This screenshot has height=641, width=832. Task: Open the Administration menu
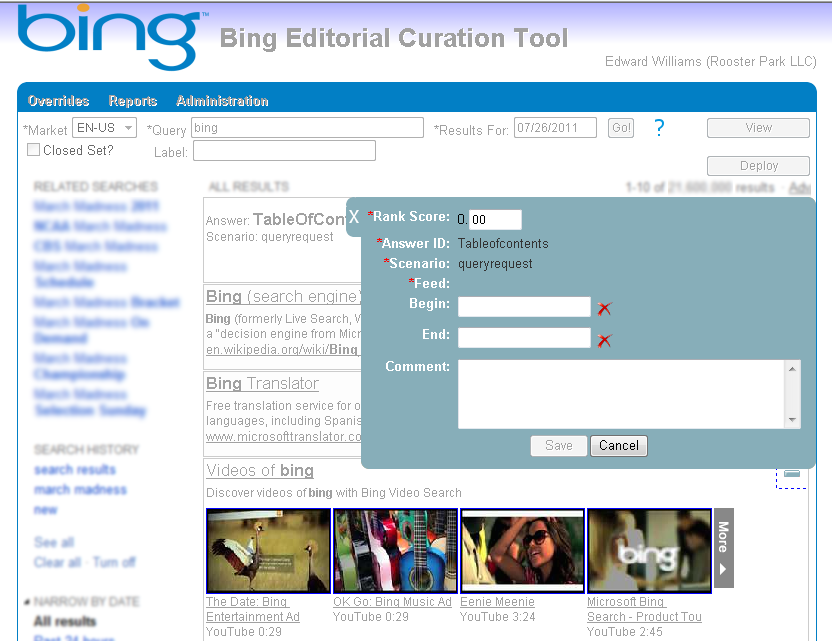click(x=222, y=101)
